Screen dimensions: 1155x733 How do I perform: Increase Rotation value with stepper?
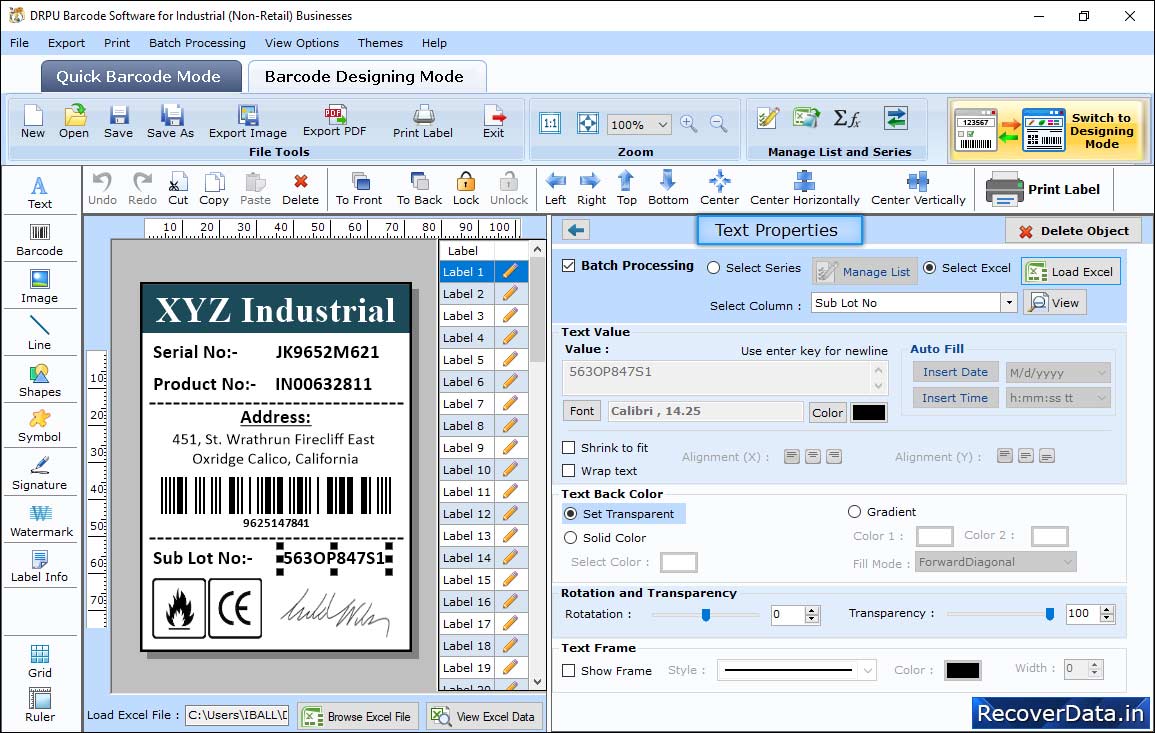[x=812, y=610]
